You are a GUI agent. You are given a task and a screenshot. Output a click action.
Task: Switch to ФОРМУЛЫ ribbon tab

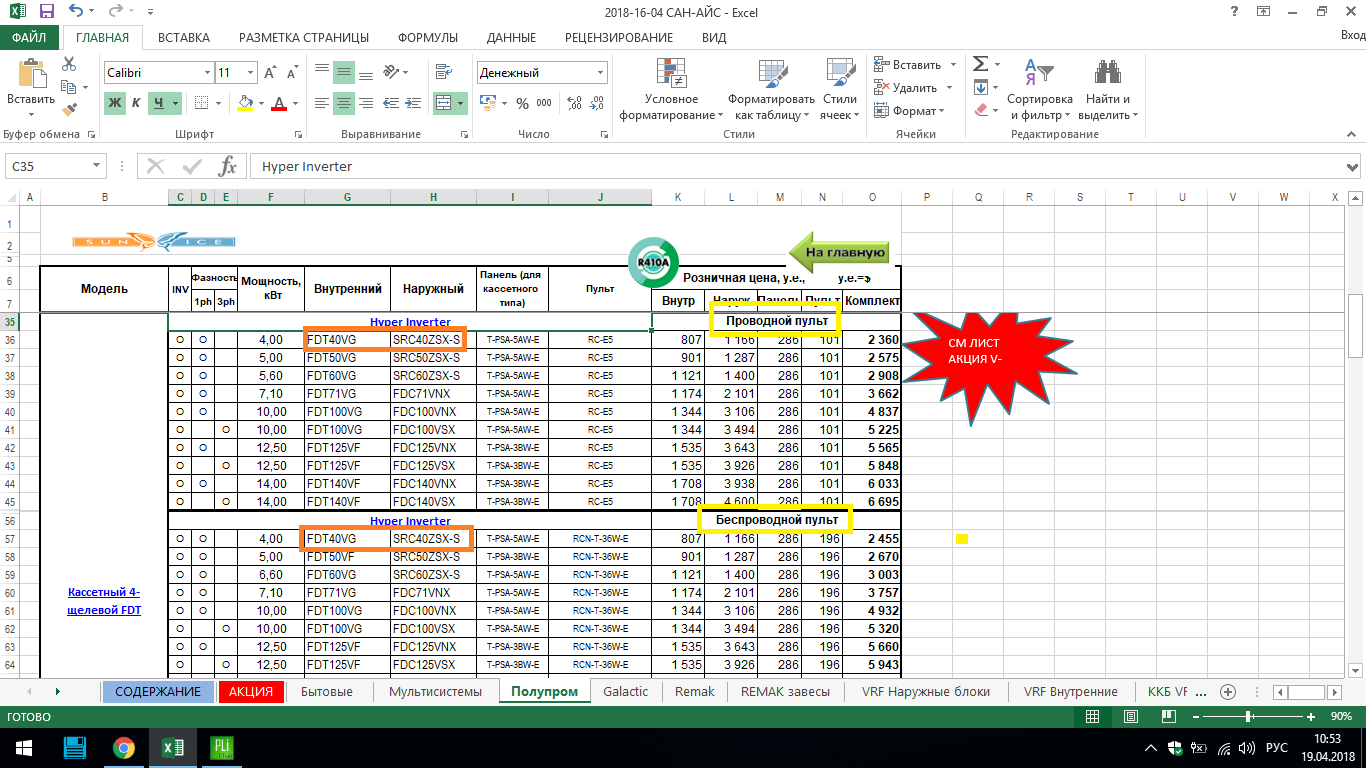click(x=428, y=37)
